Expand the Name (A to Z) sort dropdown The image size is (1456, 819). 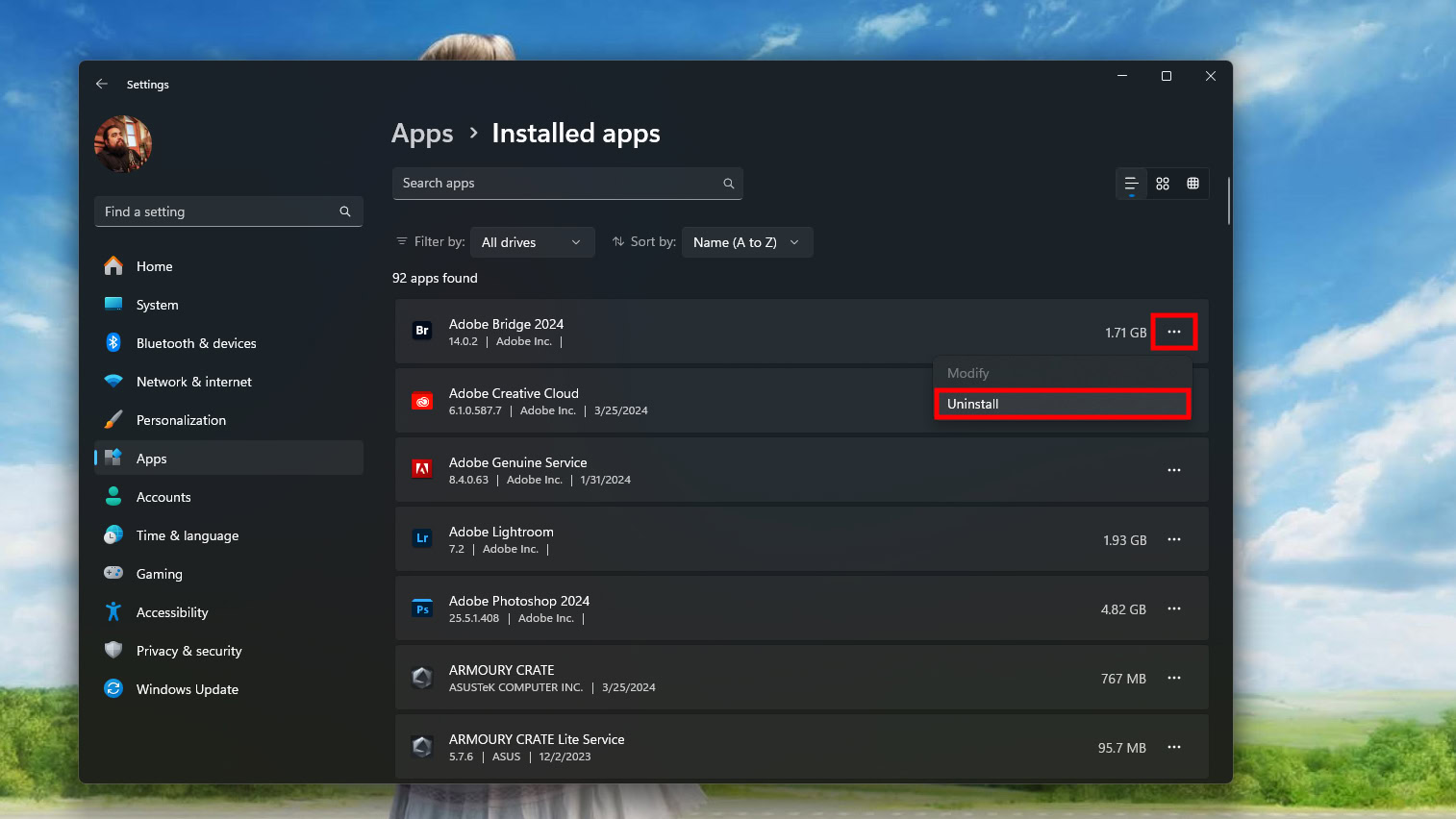tap(746, 242)
